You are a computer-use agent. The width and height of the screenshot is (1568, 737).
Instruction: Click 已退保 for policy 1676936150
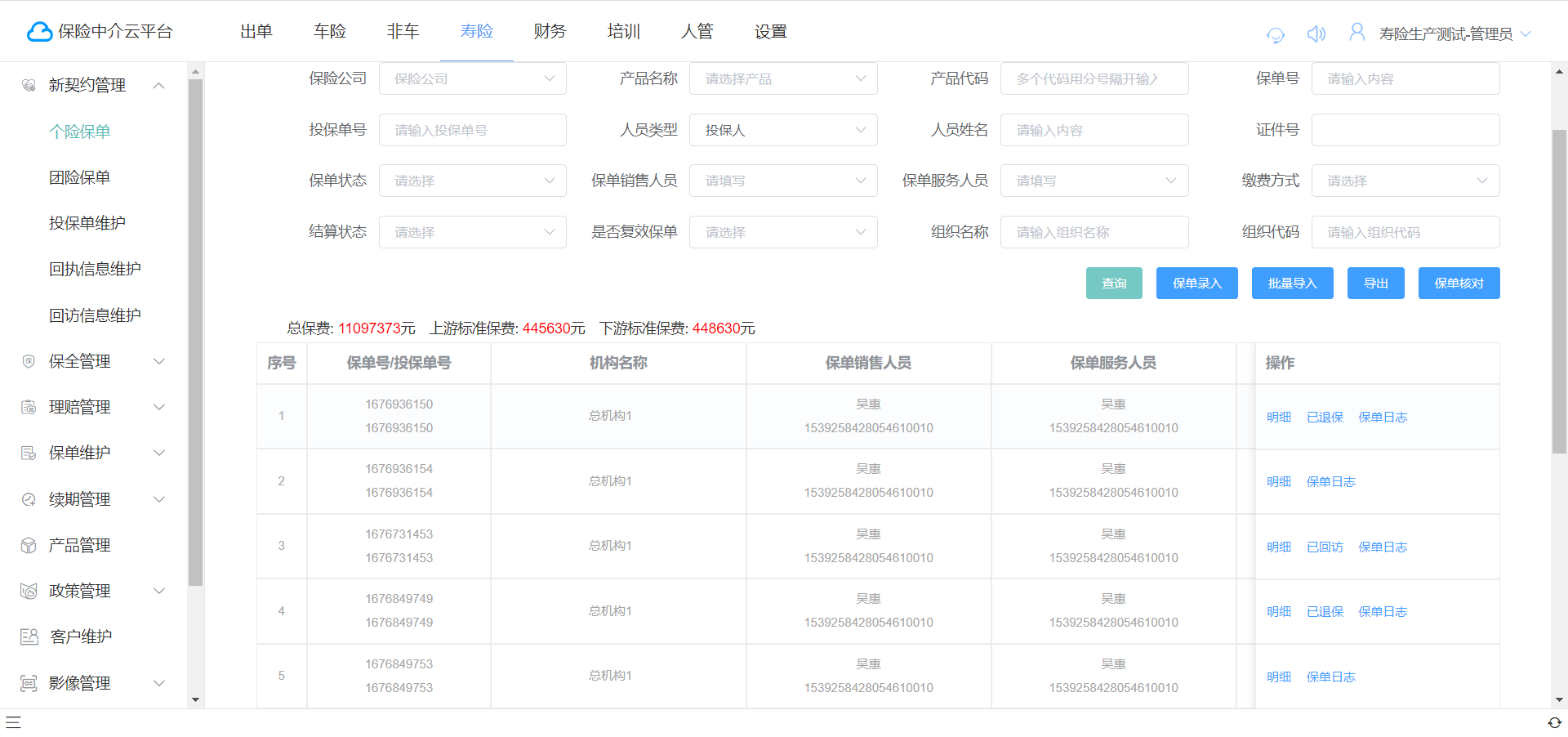pos(1325,417)
